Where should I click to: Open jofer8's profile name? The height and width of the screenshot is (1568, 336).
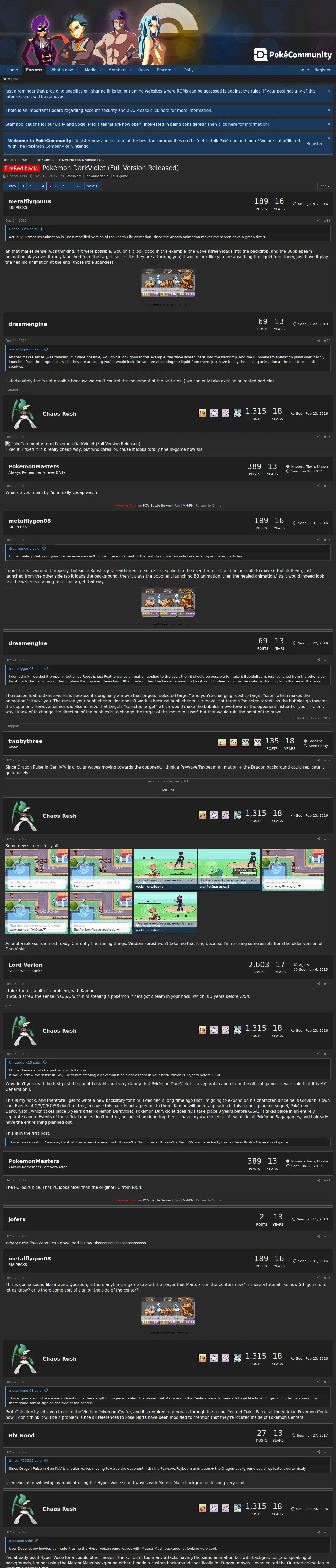[x=17, y=1219]
